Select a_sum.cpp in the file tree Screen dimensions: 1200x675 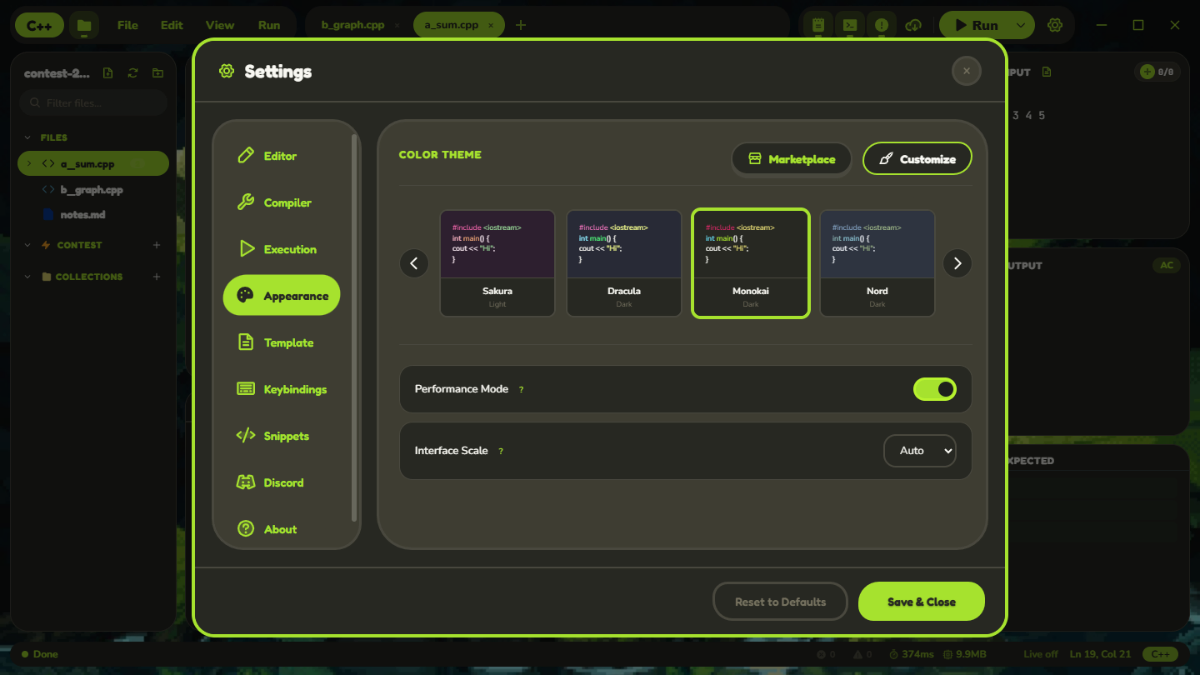pyautogui.click(x=93, y=164)
